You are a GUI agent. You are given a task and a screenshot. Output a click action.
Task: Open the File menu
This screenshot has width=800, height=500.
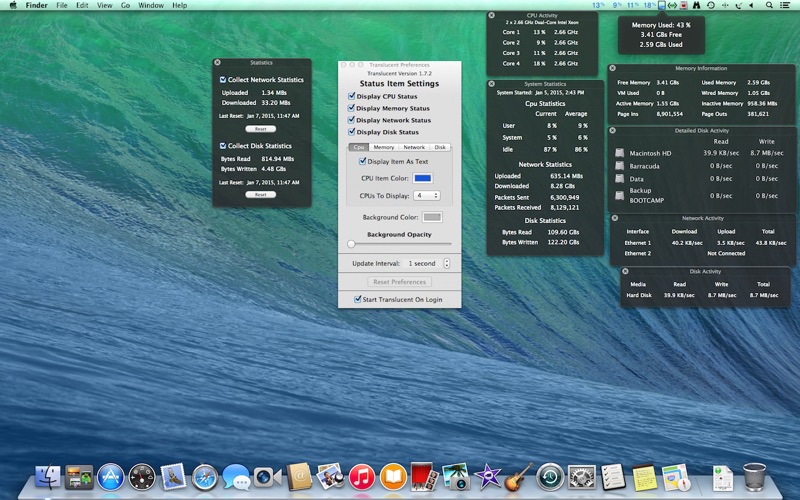(62, 5)
